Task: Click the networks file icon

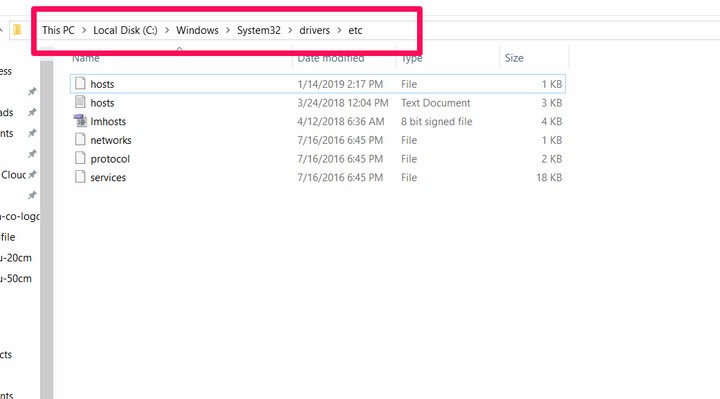Action: click(80, 140)
